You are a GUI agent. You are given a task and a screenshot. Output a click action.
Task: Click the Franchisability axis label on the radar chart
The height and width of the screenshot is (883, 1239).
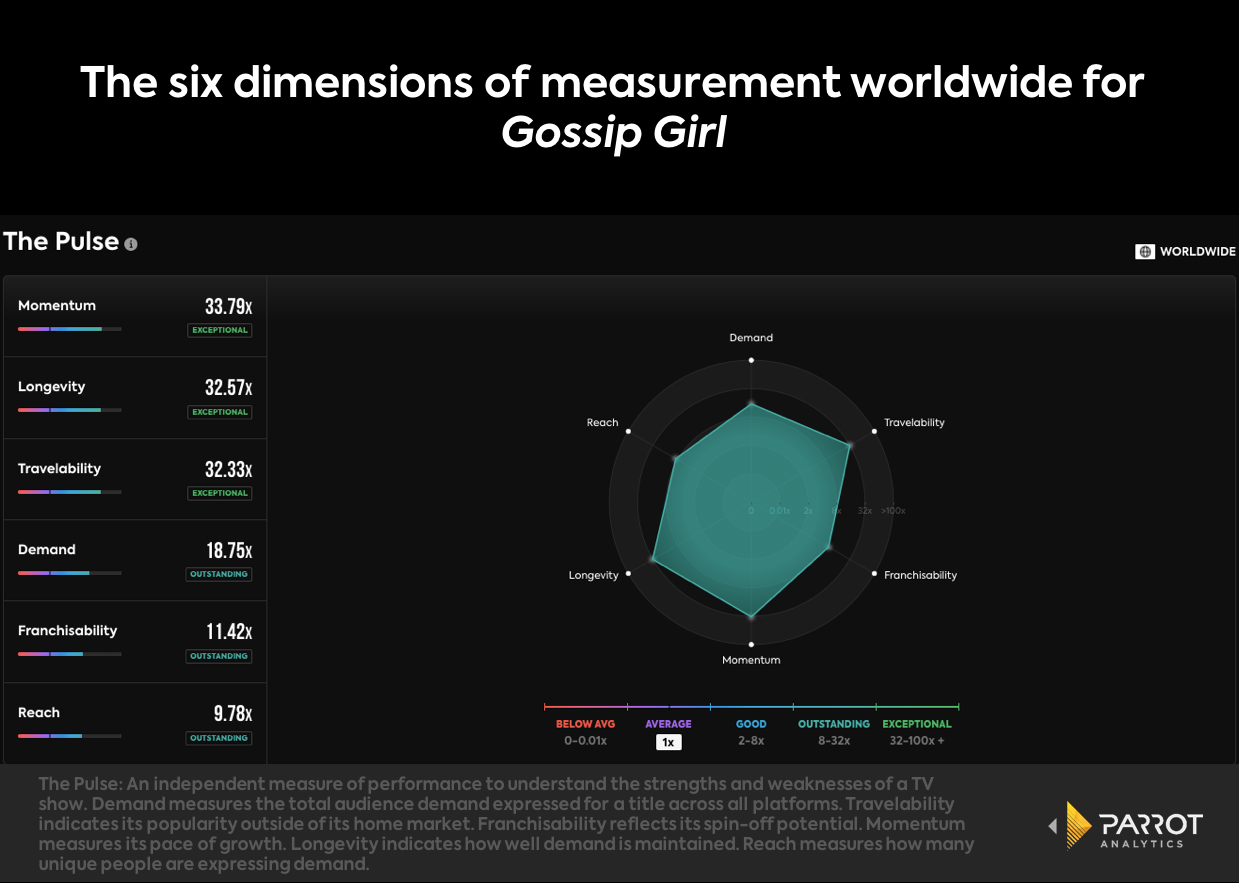click(x=921, y=575)
